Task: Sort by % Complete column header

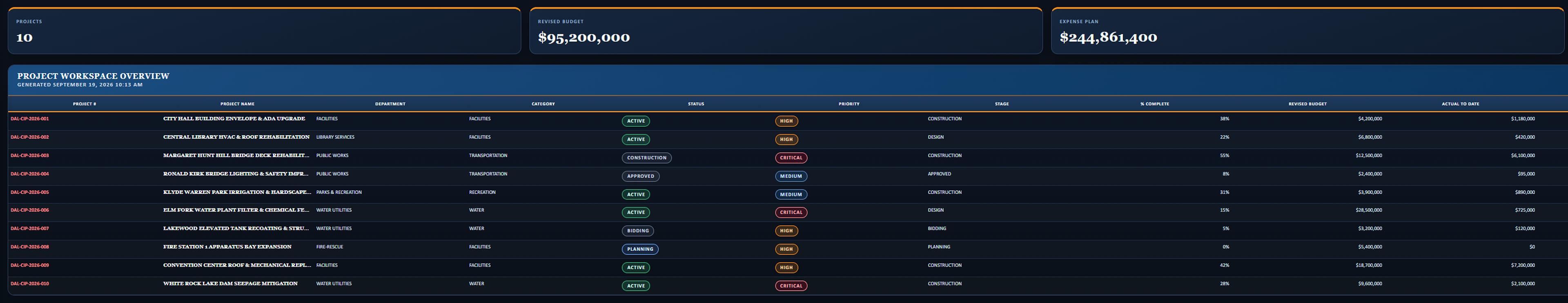Action: tap(1155, 104)
